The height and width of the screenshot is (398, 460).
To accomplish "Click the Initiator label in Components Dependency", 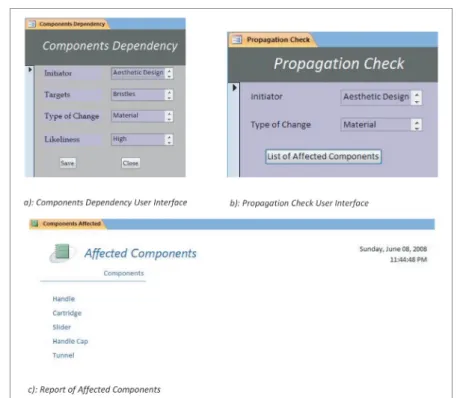I will pyautogui.click(x=58, y=73).
